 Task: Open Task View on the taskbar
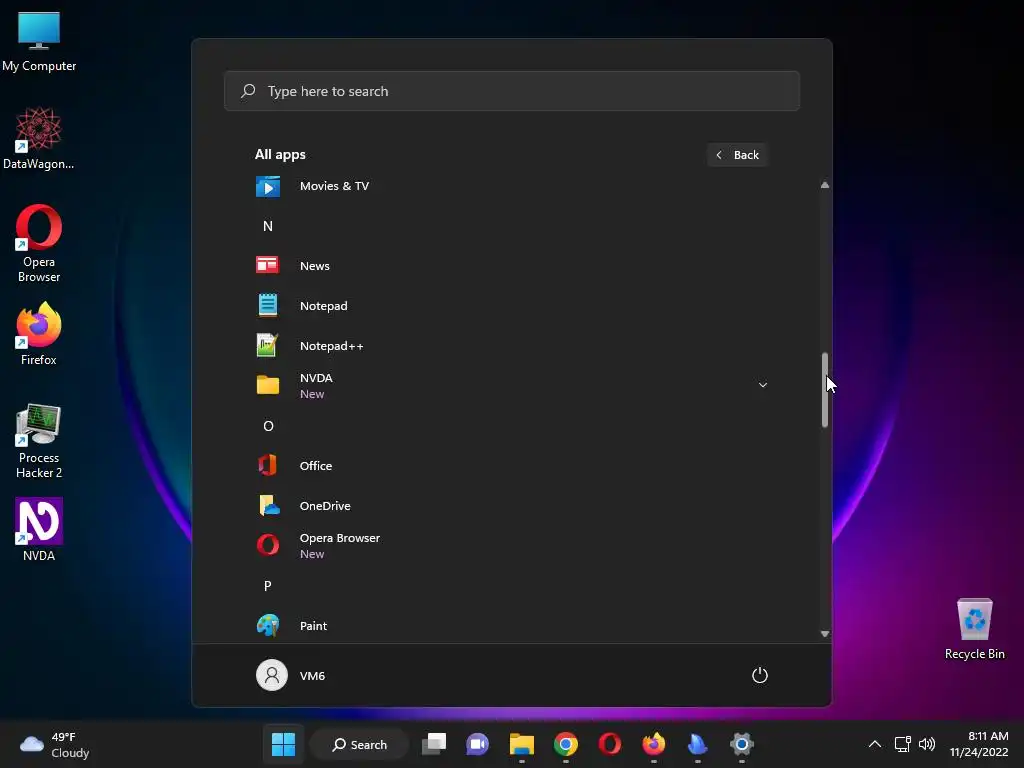click(434, 744)
